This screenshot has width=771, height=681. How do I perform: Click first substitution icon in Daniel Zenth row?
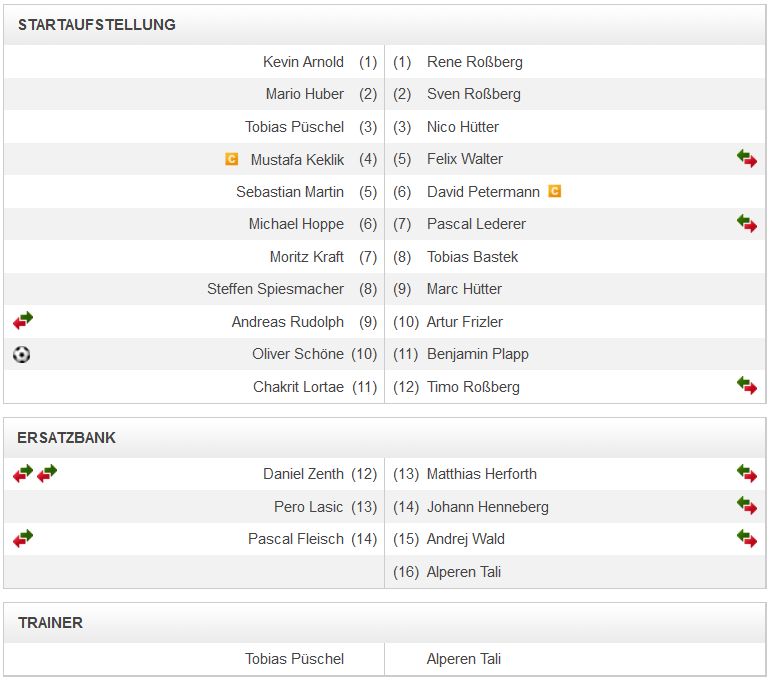pos(23,473)
